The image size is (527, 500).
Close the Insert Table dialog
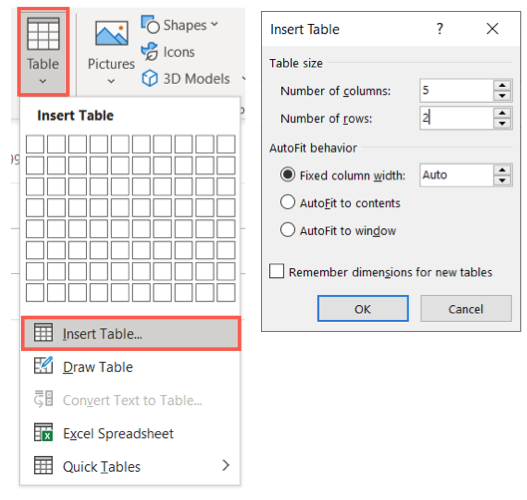[x=492, y=29]
